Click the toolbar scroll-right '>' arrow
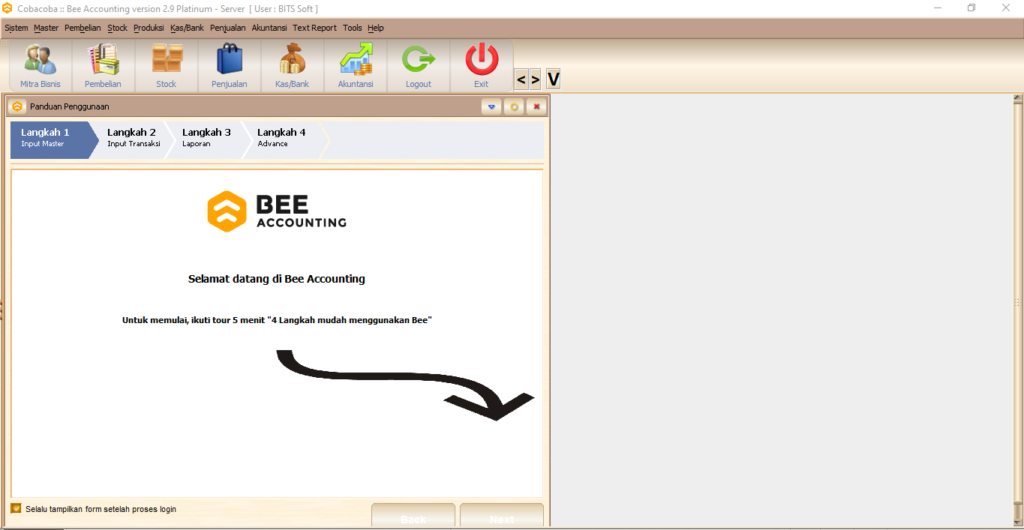1024x530 pixels. [535, 80]
